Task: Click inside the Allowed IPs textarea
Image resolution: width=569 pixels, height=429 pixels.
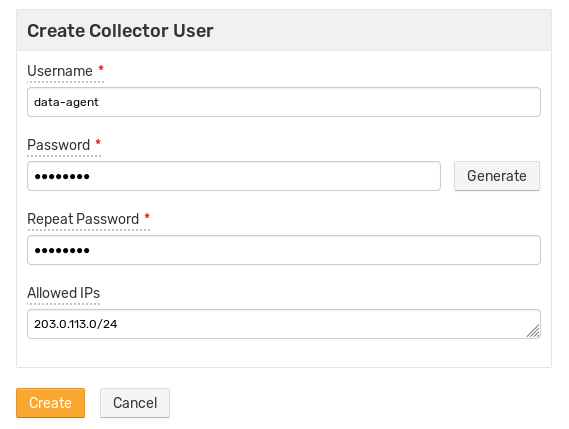Action: click(x=284, y=324)
